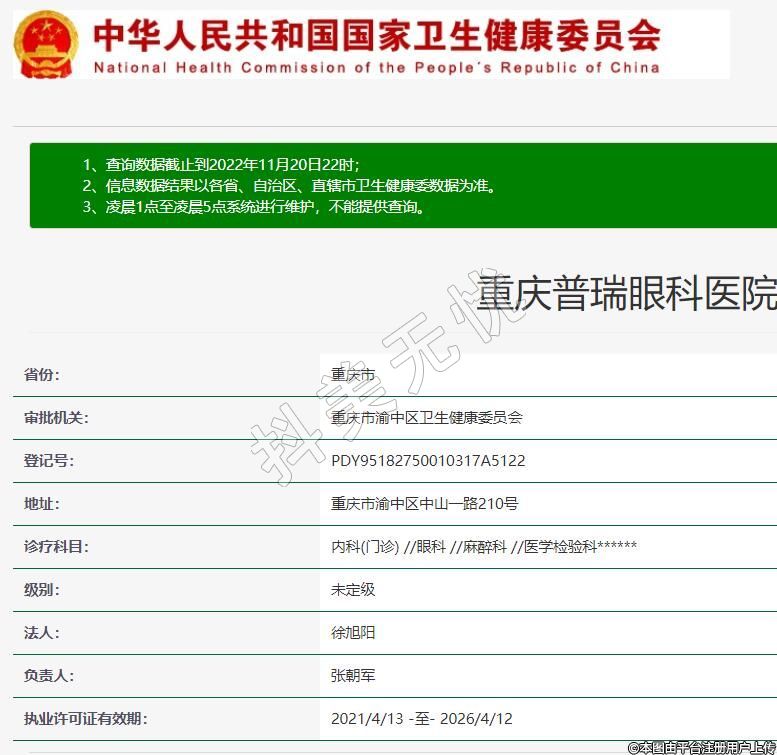The width and height of the screenshot is (777, 755).
Task: Click the 本图由平台注册用户上传 caption
Action: pyautogui.click(x=701, y=747)
